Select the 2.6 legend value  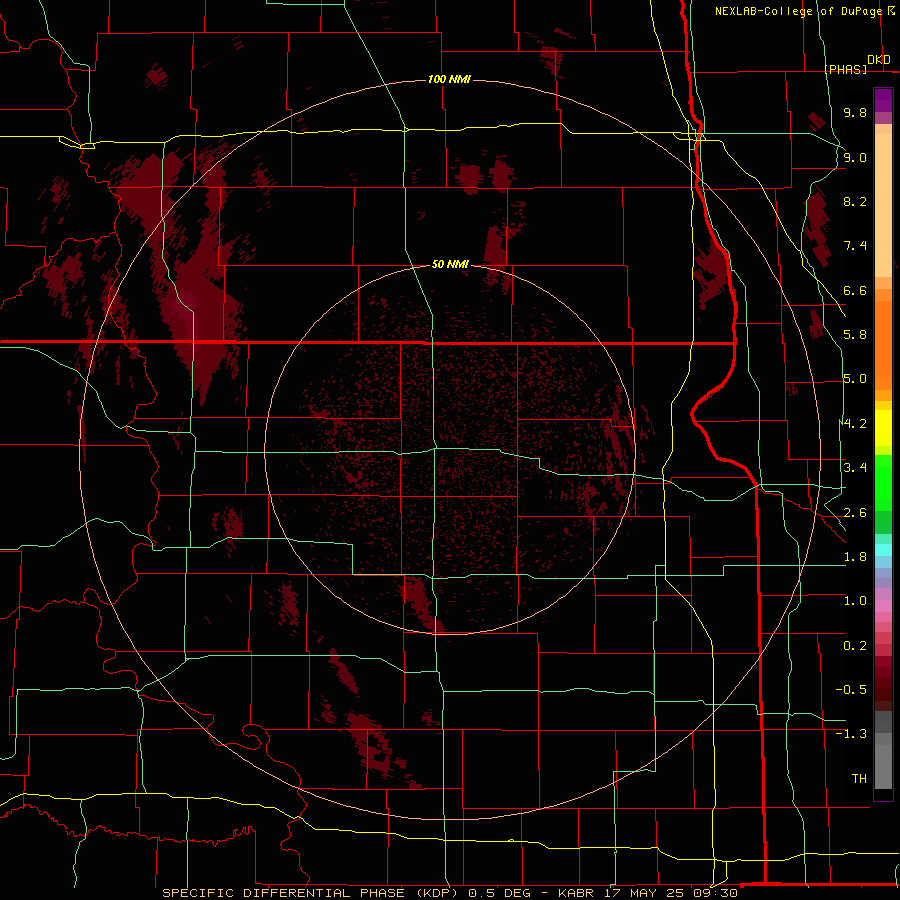(855, 513)
